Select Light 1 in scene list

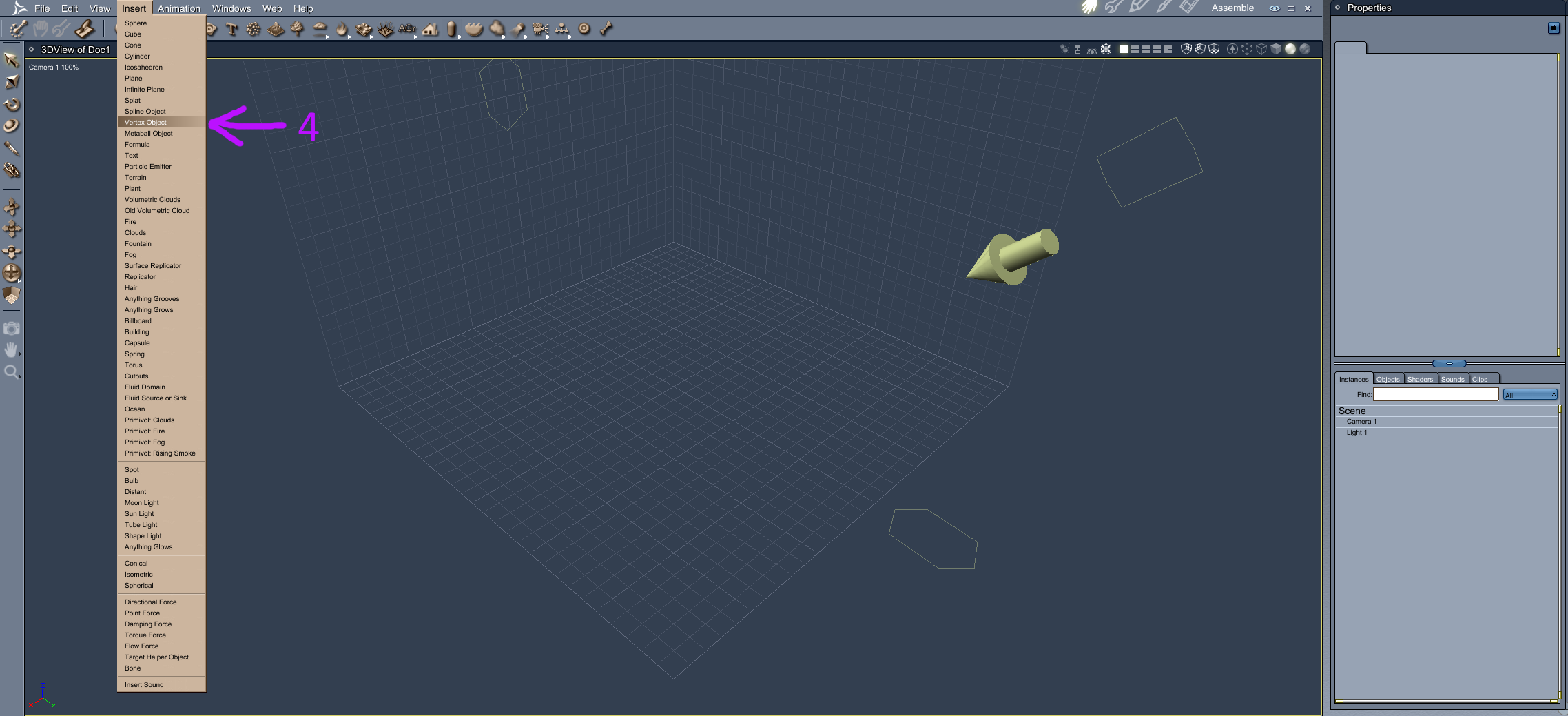[1447, 433]
